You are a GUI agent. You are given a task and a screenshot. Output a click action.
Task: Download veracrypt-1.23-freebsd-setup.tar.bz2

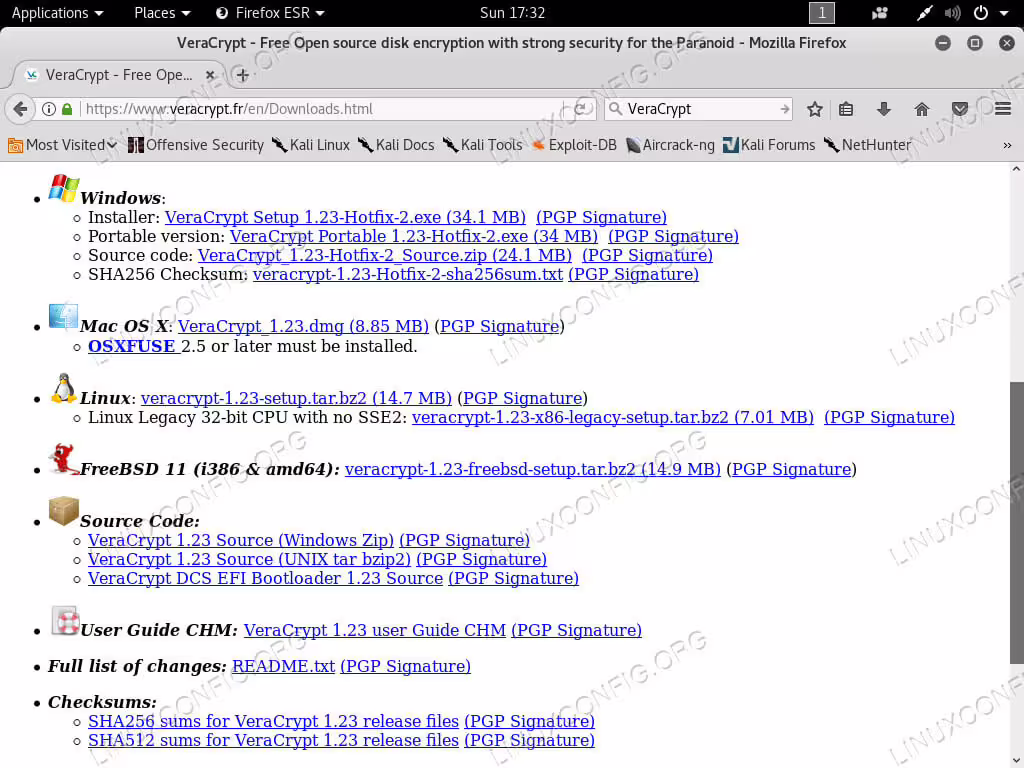533,469
